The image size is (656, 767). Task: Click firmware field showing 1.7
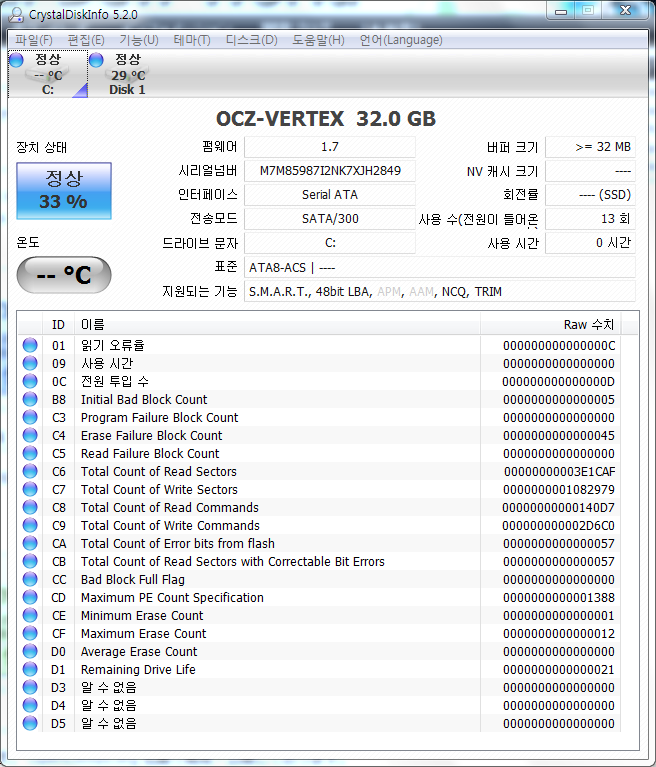click(x=330, y=147)
